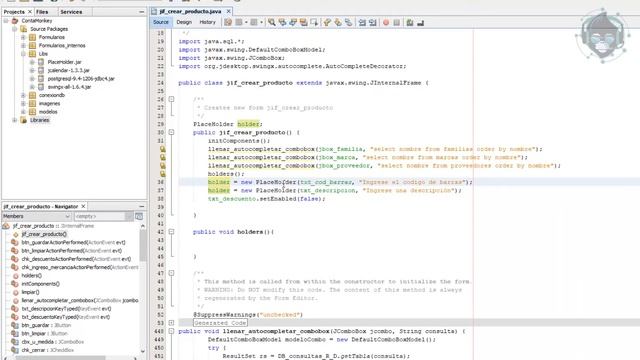Minimize the Projects panel
The width and height of the screenshot is (640, 360).
(x=141, y=12)
